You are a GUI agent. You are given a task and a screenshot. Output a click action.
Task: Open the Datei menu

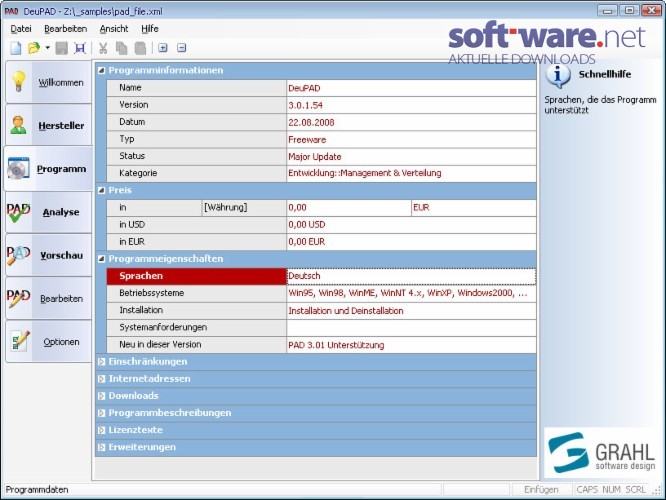[21, 29]
